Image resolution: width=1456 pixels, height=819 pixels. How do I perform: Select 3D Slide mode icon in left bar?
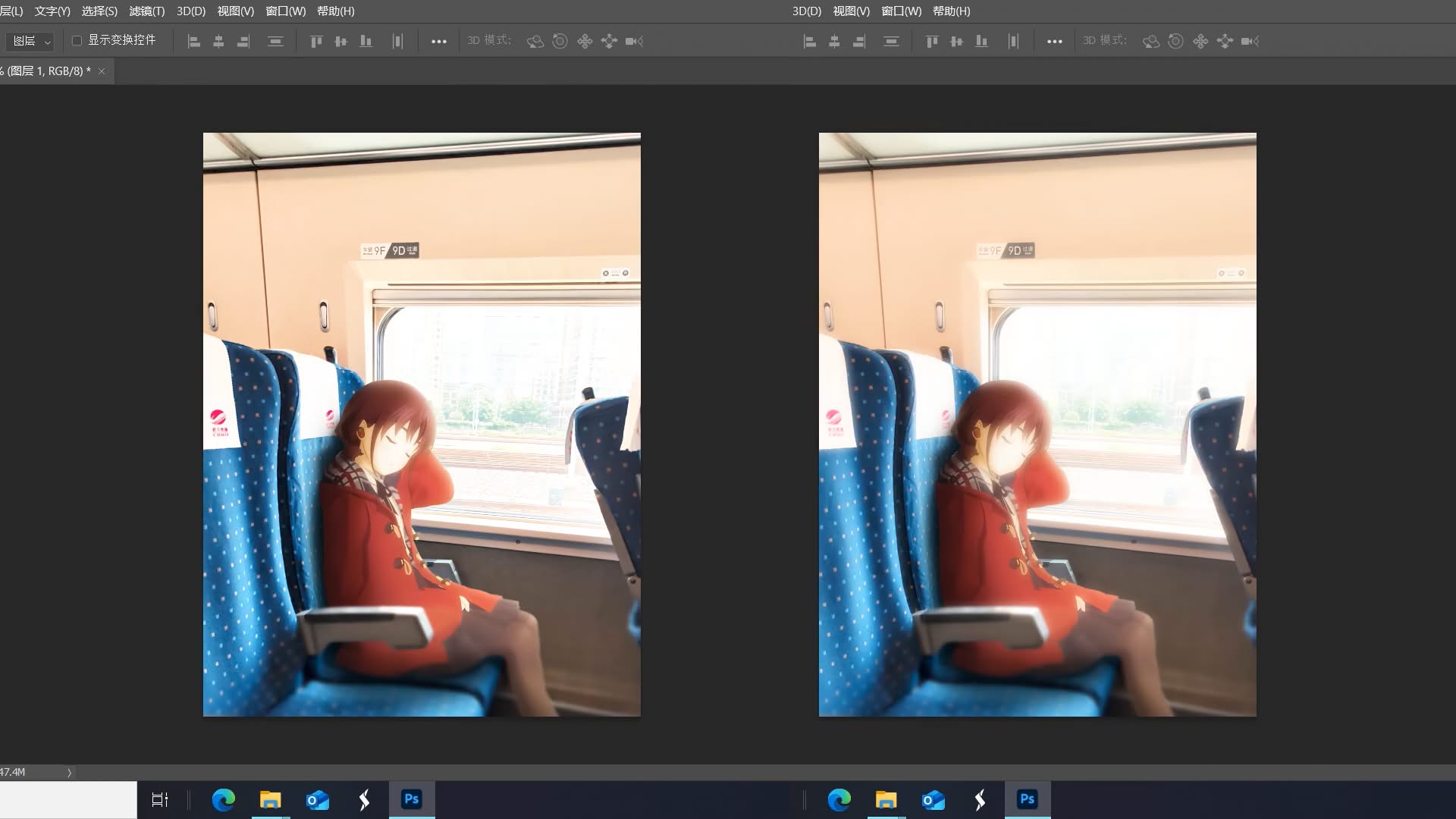[609, 42]
